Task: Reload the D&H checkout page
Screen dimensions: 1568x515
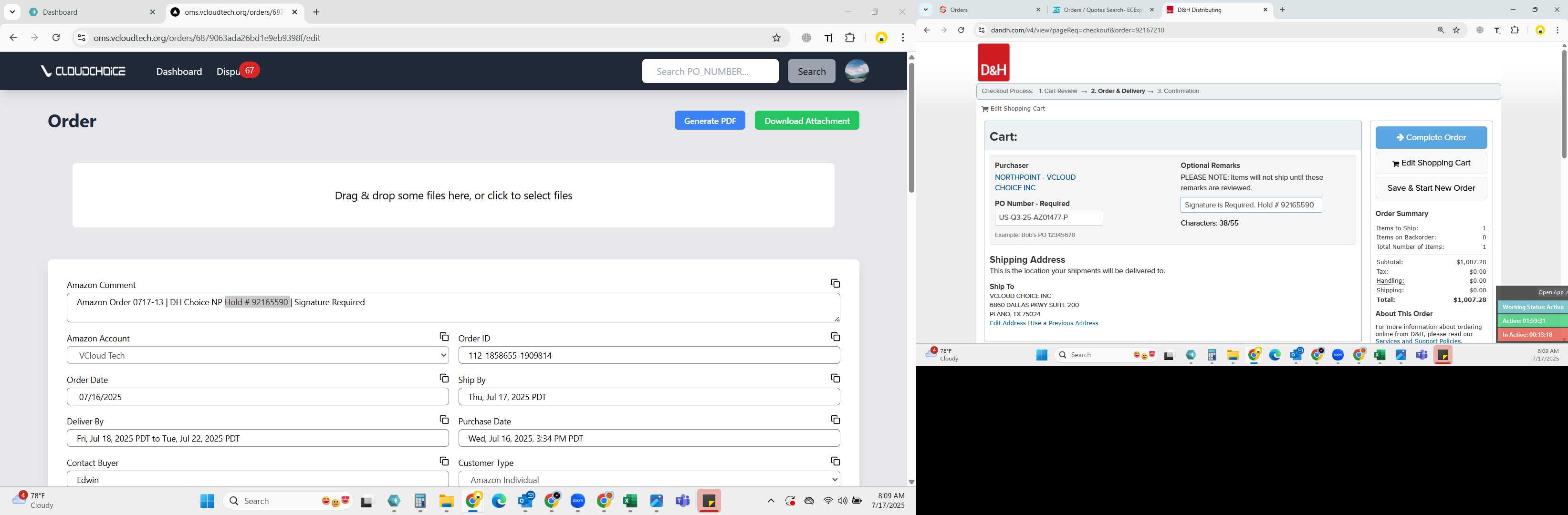Action: [961, 30]
